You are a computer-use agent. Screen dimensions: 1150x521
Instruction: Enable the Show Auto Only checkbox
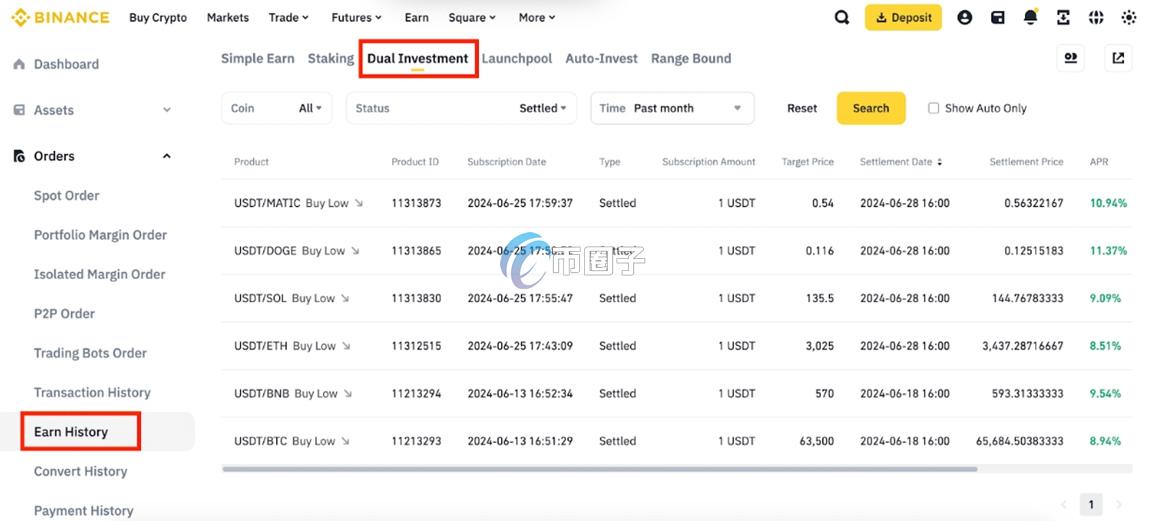click(934, 108)
